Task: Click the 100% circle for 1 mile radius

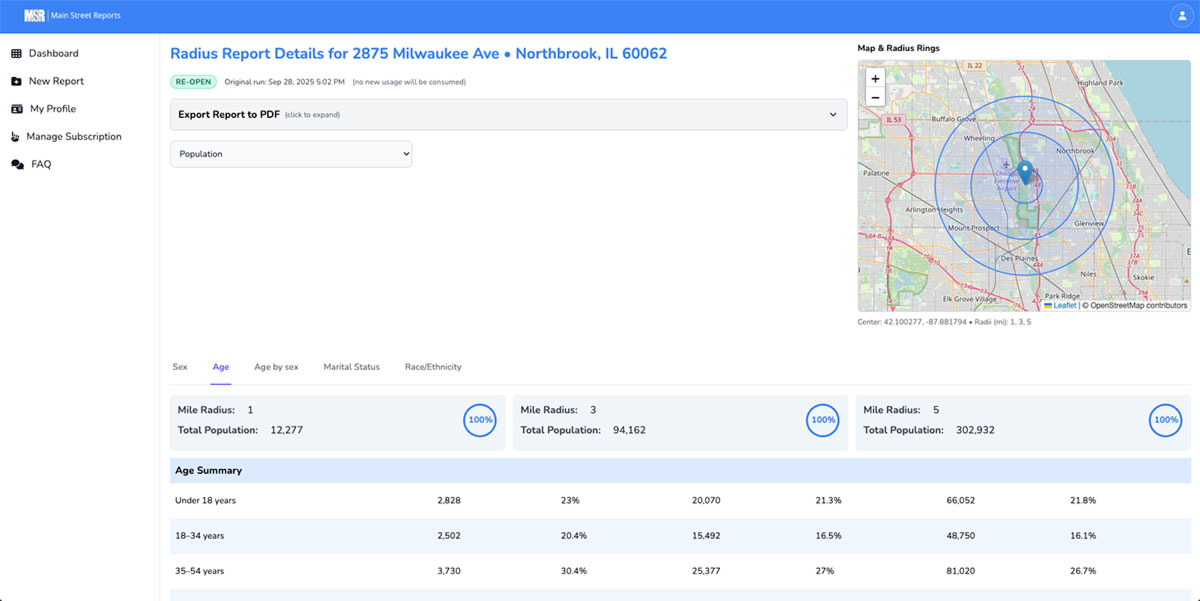Action: point(479,420)
